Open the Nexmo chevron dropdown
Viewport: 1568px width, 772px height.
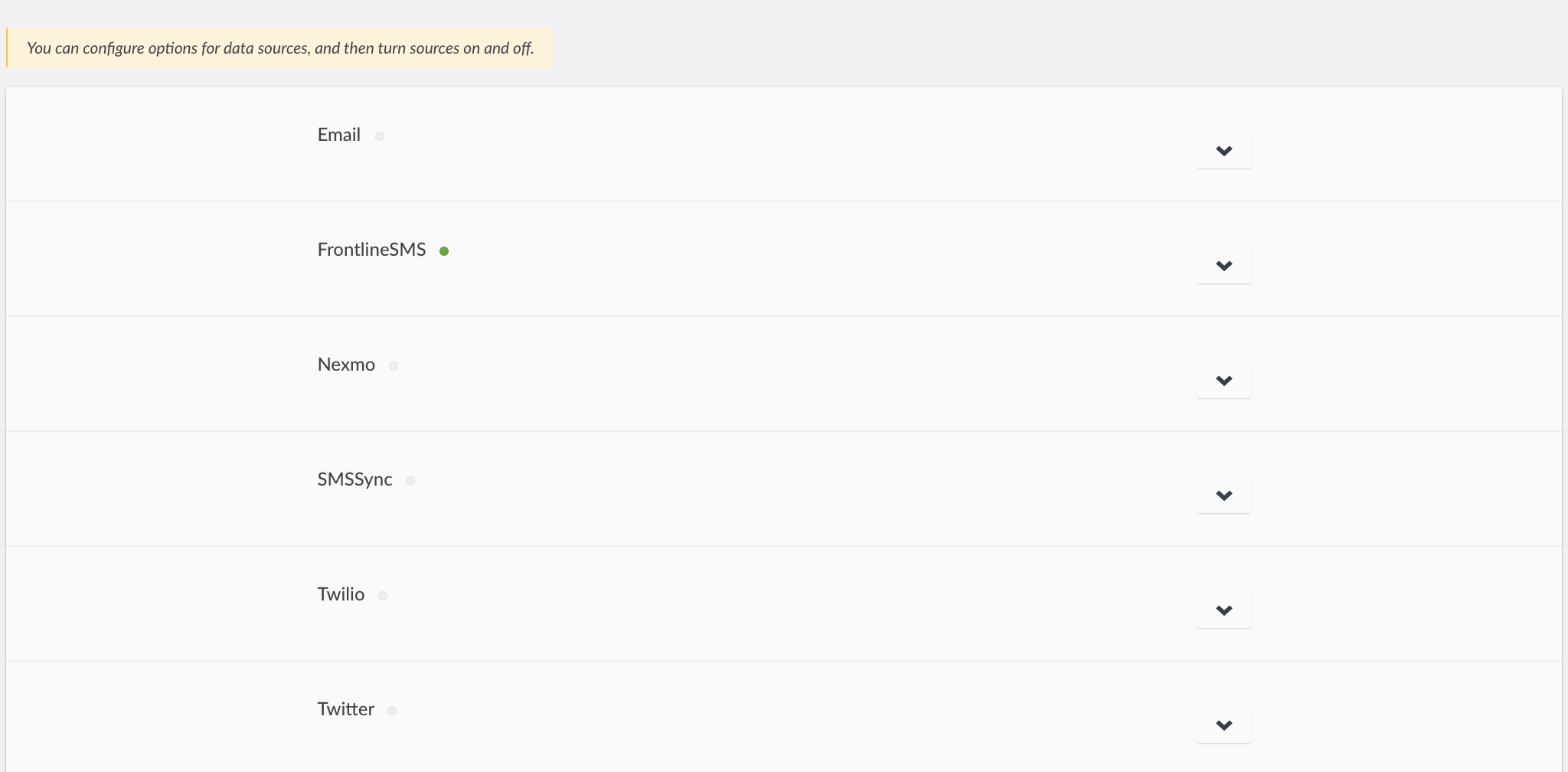point(1223,381)
